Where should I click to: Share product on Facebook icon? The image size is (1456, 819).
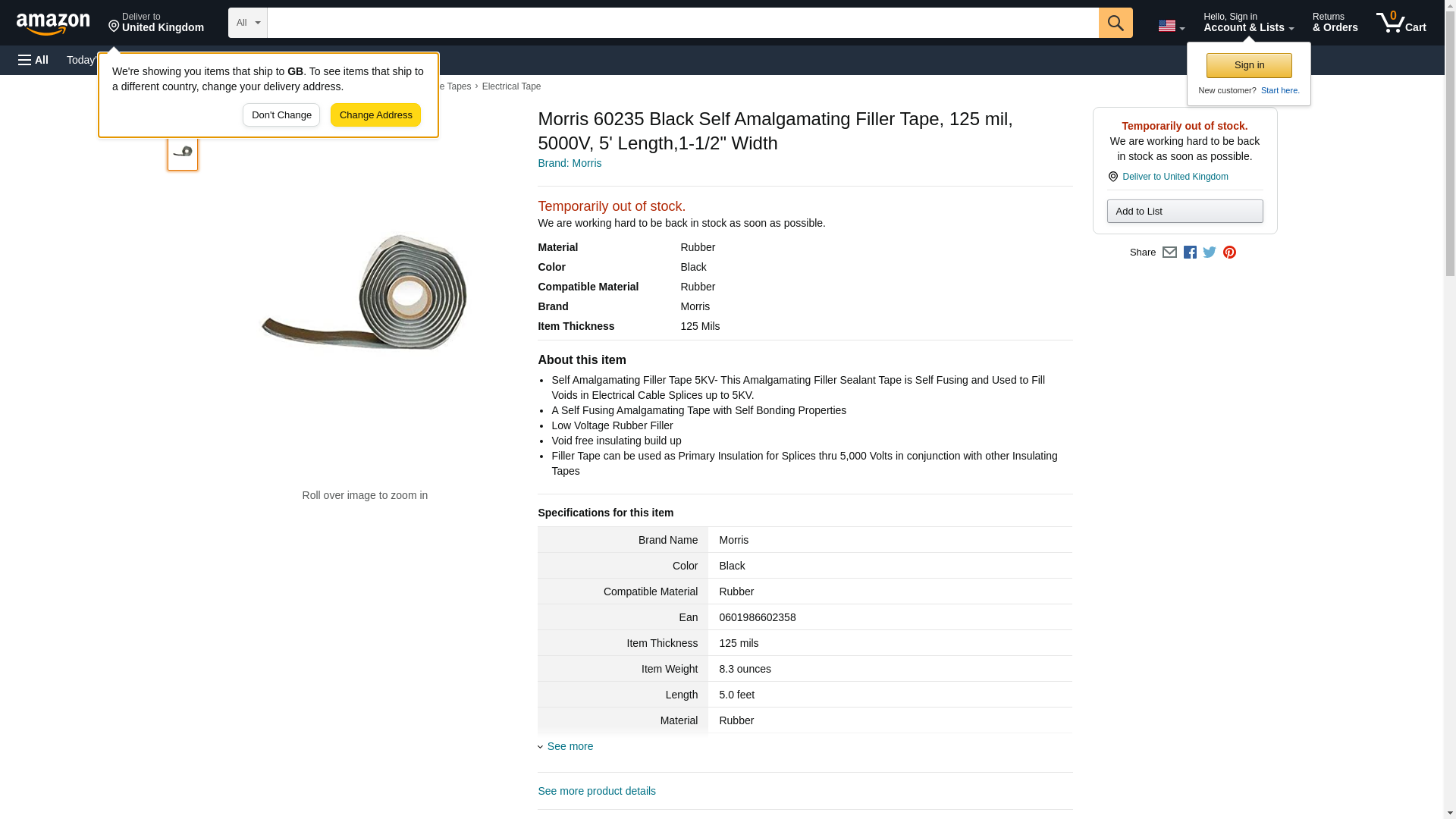[x=1190, y=253]
